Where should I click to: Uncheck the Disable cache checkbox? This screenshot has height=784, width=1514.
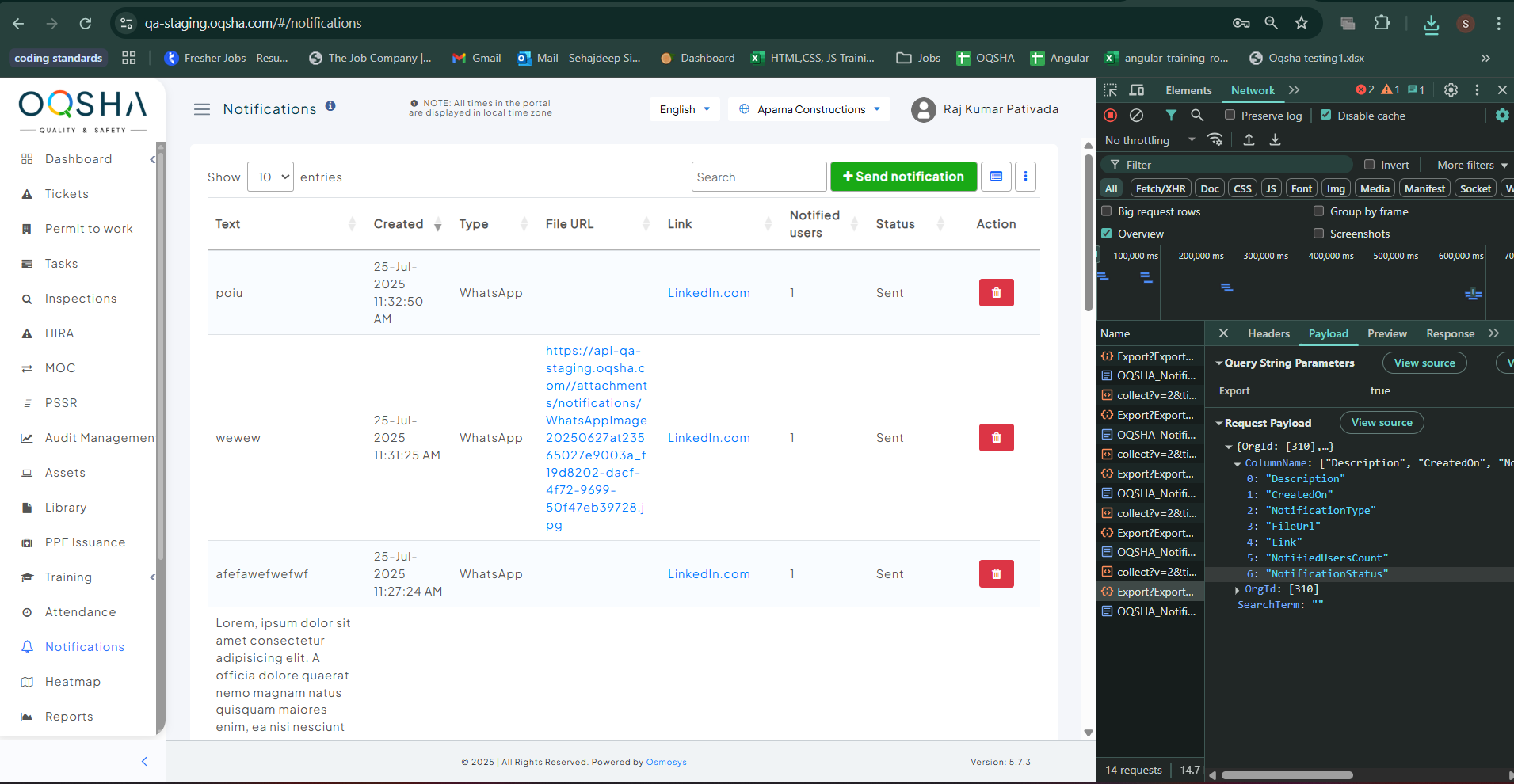pos(1326,116)
